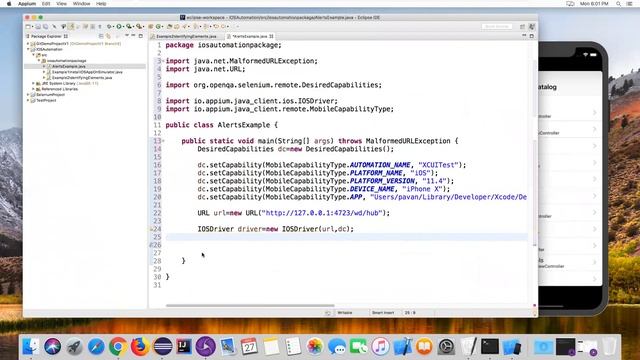Expand the SeleniumProject node
This screenshot has height=360, width=640.
coord(28,95)
